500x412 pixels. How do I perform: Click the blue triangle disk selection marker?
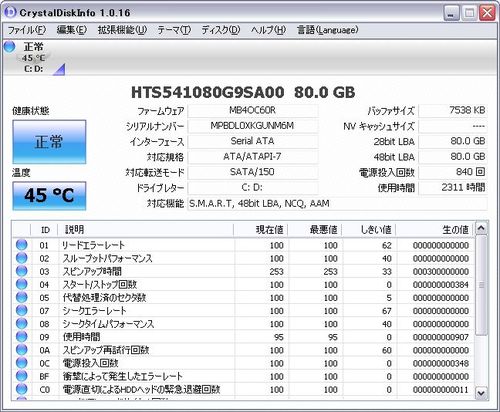tap(59, 69)
